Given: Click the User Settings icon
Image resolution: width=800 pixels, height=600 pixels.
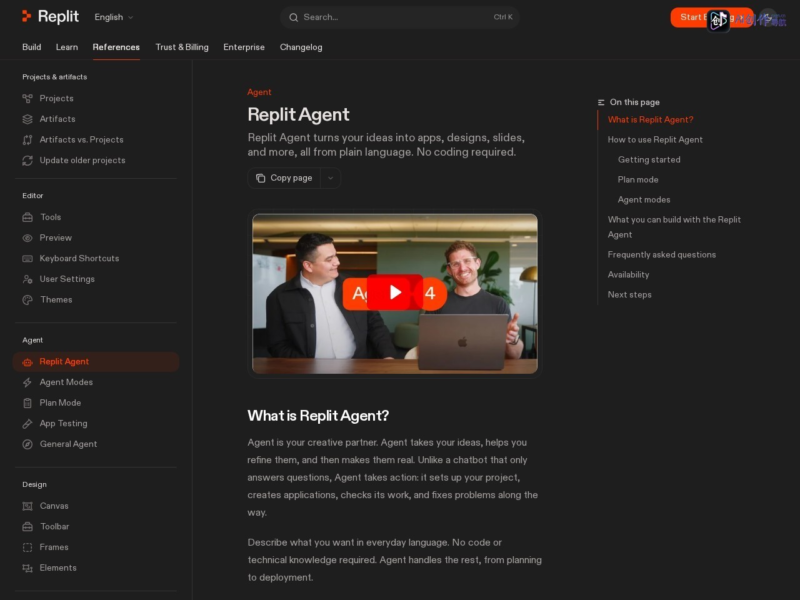Looking at the screenshot, I should click(x=28, y=279).
